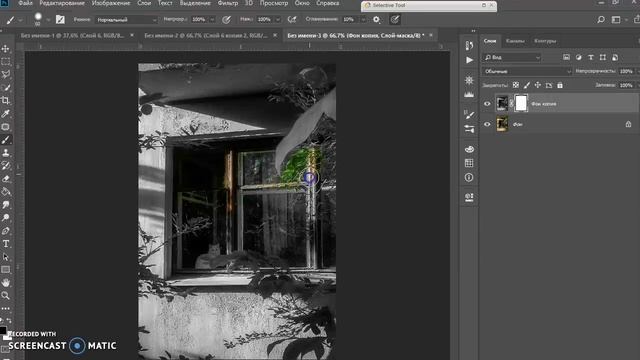Open the Histogram panel icon
The width and height of the screenshot is (640, 360).
tap(469, 94)
